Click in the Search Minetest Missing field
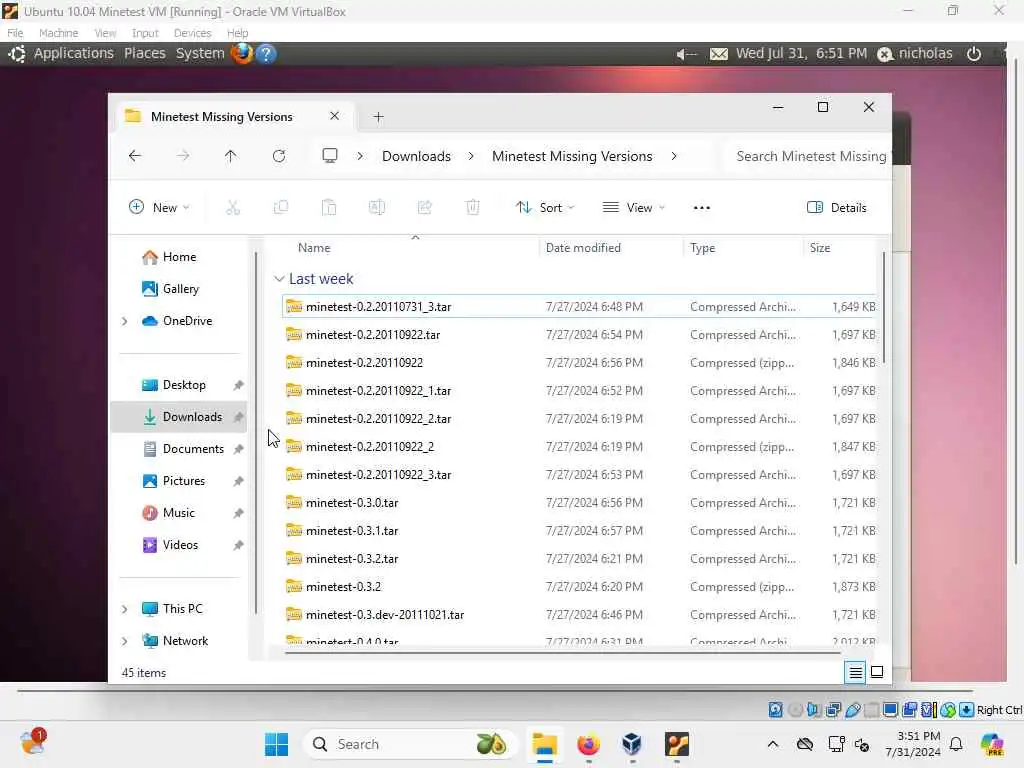This screenshot has height=768, width=1024. click(x=810, y=156)
